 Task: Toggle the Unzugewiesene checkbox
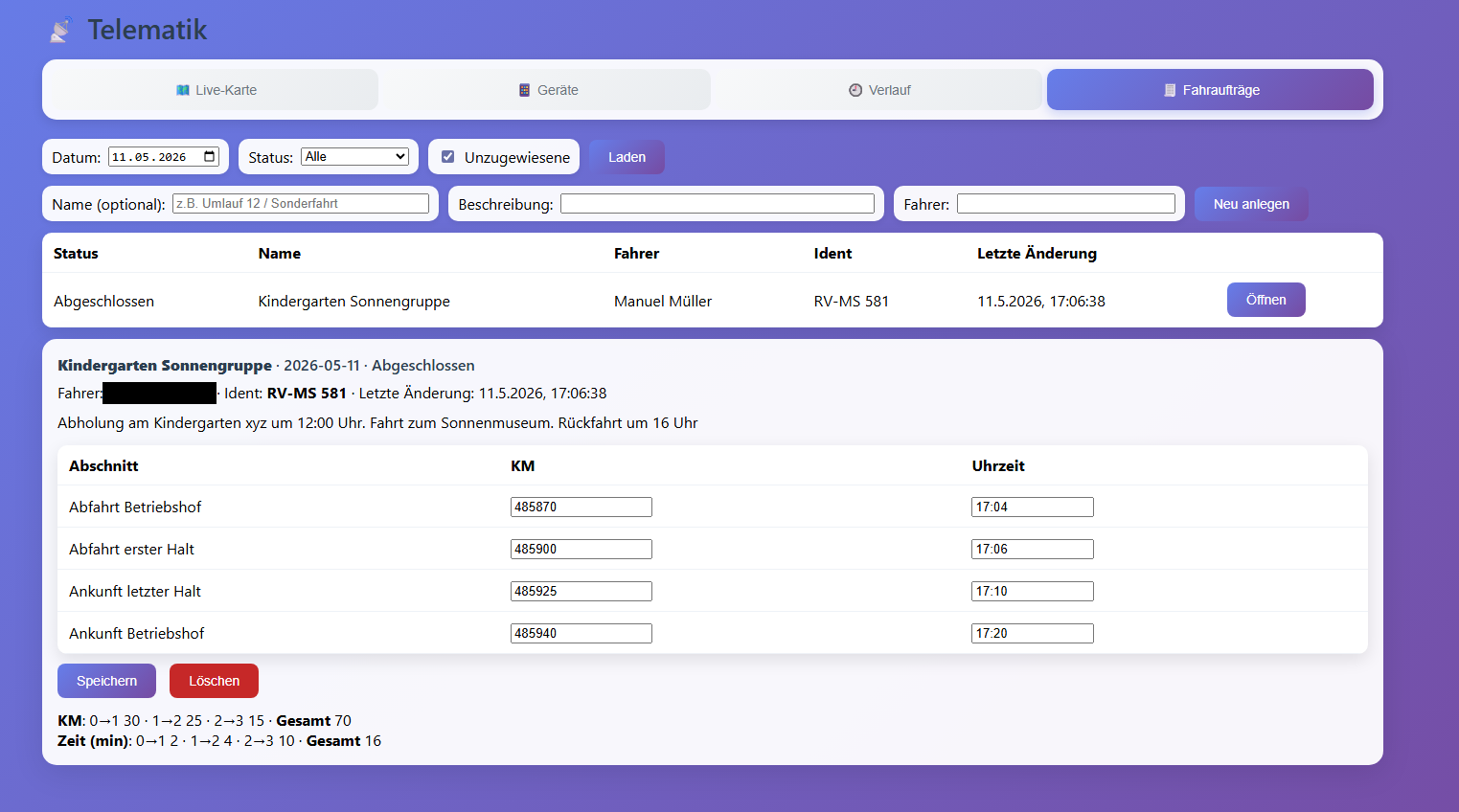(447, 156)
